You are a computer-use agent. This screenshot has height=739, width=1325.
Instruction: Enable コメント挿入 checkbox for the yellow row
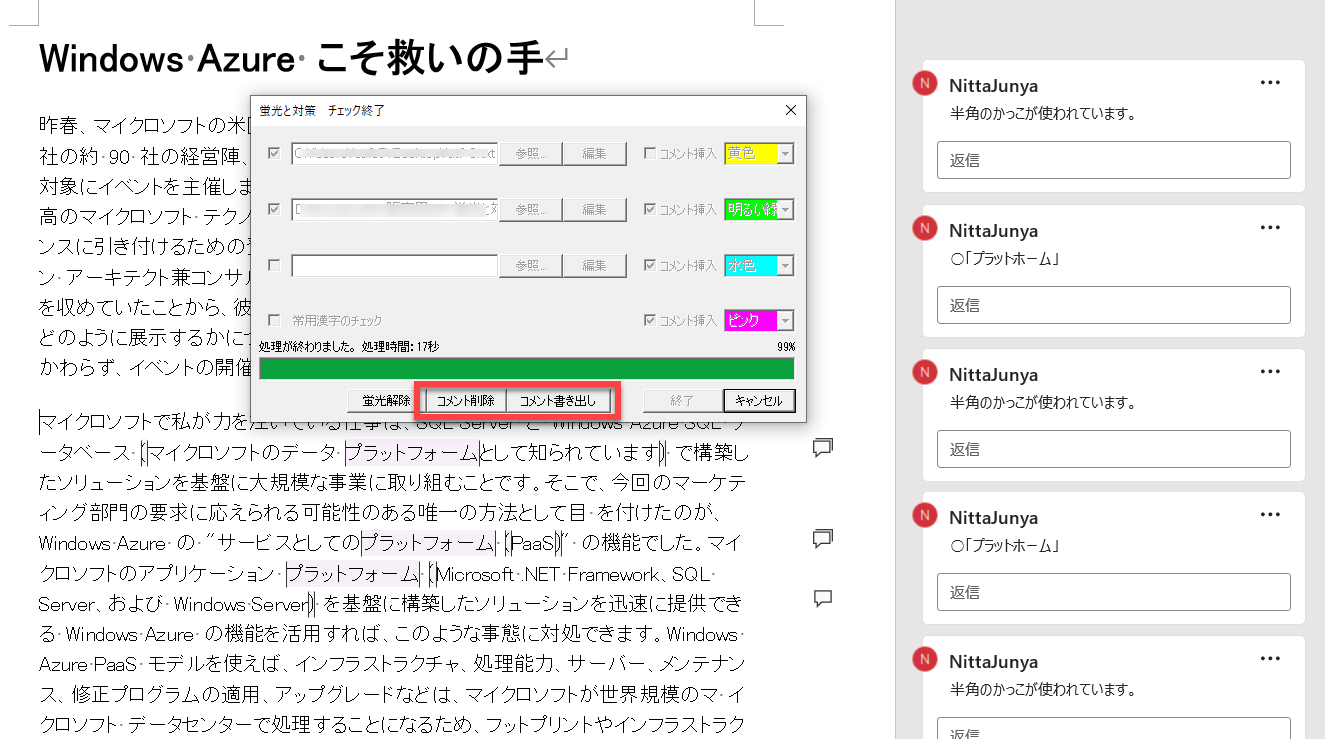[651, 154]
